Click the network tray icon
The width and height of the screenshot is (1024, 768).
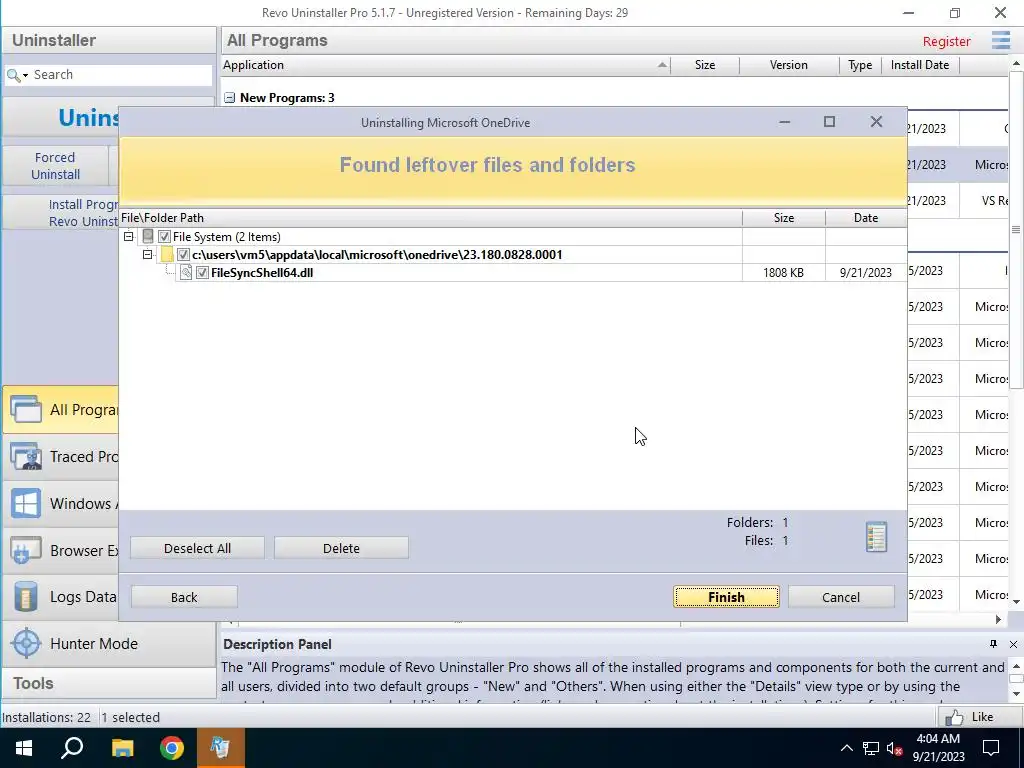click(x=871, y=748)
